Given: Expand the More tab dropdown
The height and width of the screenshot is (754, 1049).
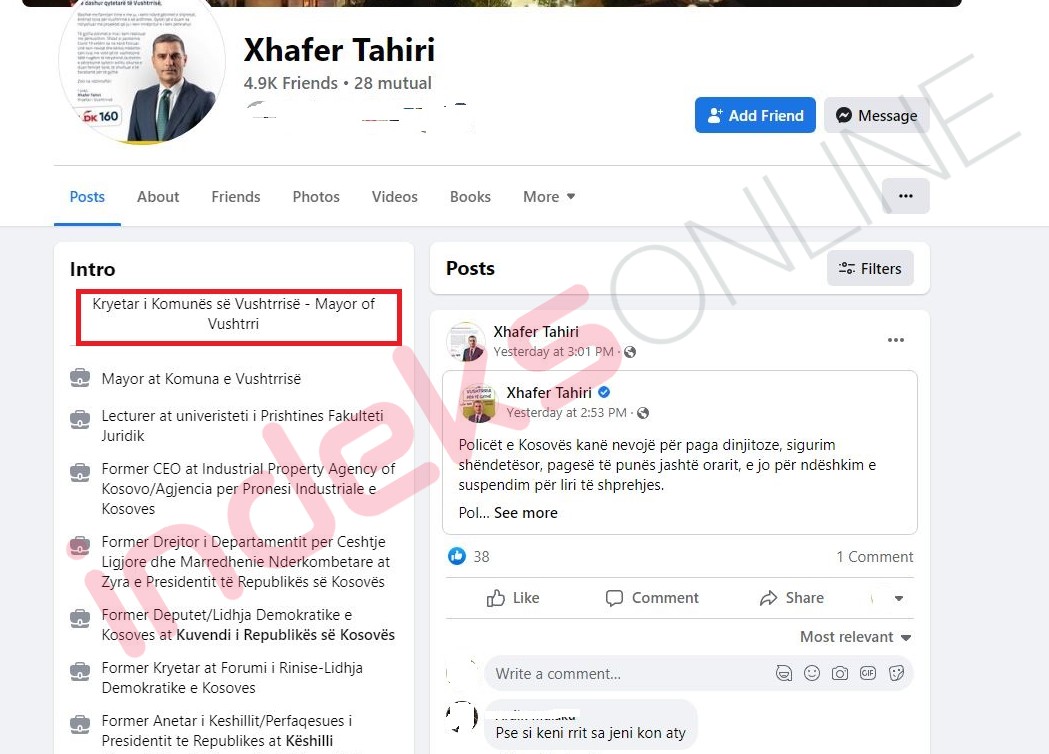Looking at the screenshot, I should click(x=549, y=197).
